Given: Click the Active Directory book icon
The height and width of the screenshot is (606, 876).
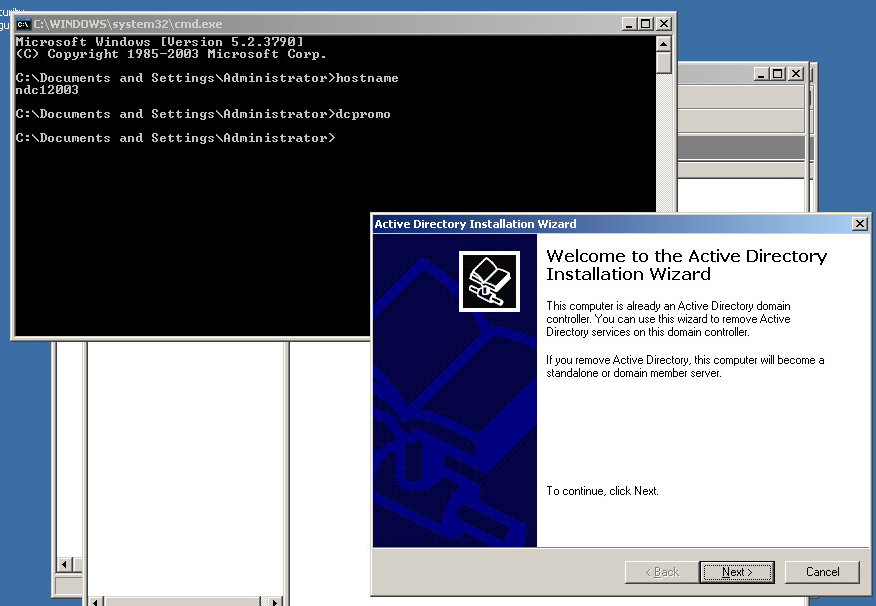Looking at the screenshot, I should pos(489,281).
